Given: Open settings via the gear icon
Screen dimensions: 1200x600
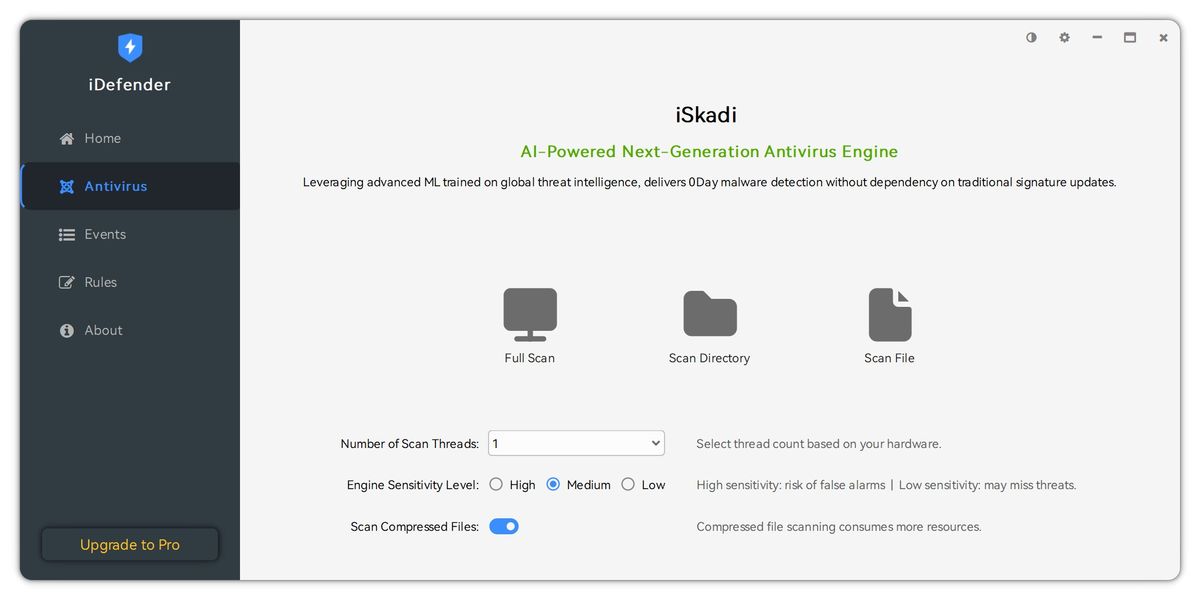Looking at the screenshot, I should click(x=1065, y=38).
